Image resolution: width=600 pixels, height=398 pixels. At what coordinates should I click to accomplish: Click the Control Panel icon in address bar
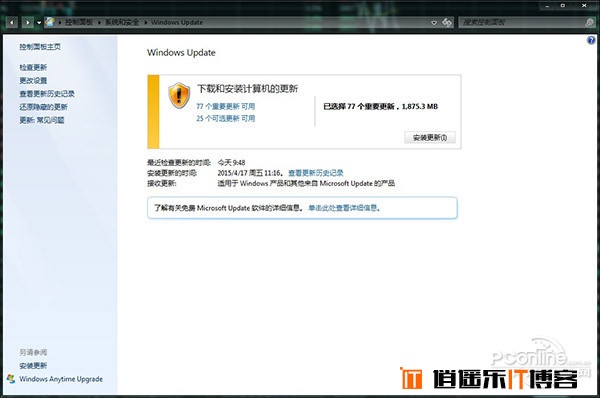(50, 22)
